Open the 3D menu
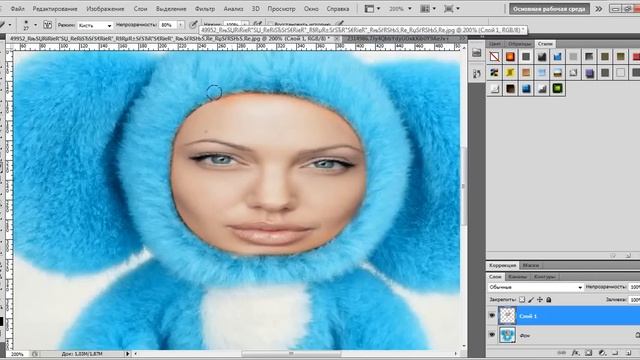 pyautogui.click(x=256, y=8)
